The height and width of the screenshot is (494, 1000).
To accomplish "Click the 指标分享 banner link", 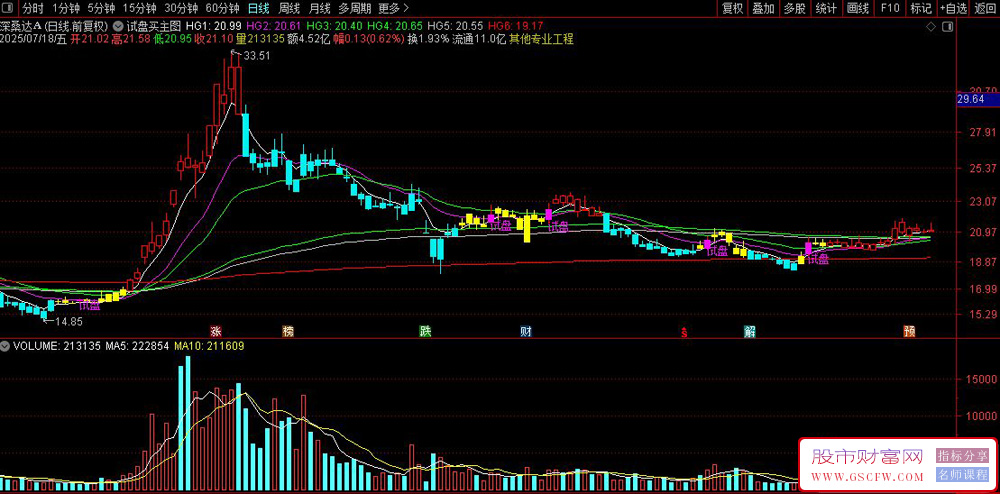I will tap(962, 455).
